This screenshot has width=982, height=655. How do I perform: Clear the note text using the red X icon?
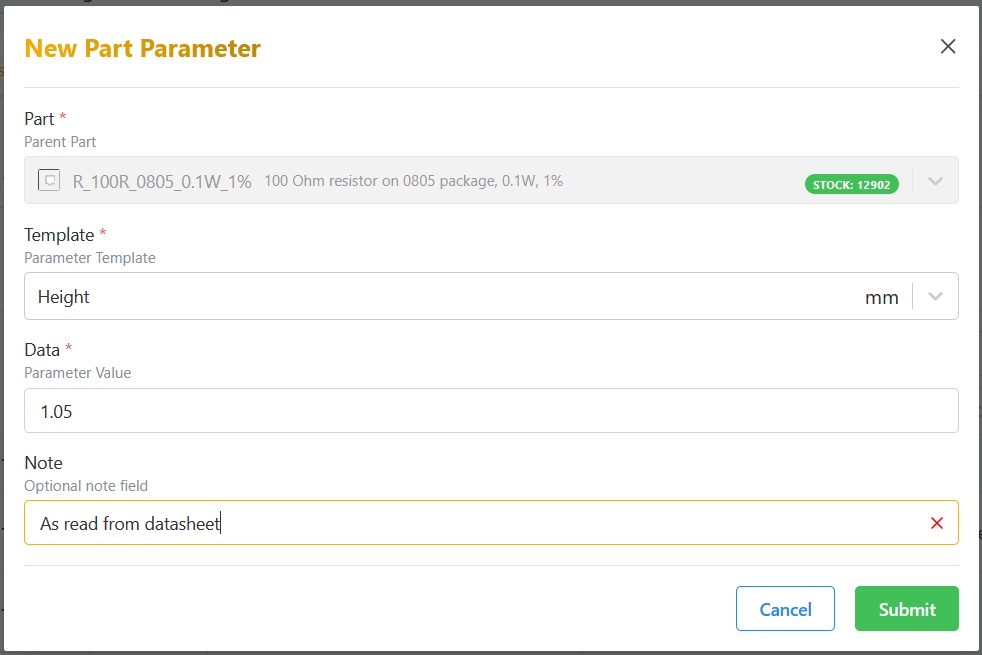pyautogui.click(x=937, y=522)
